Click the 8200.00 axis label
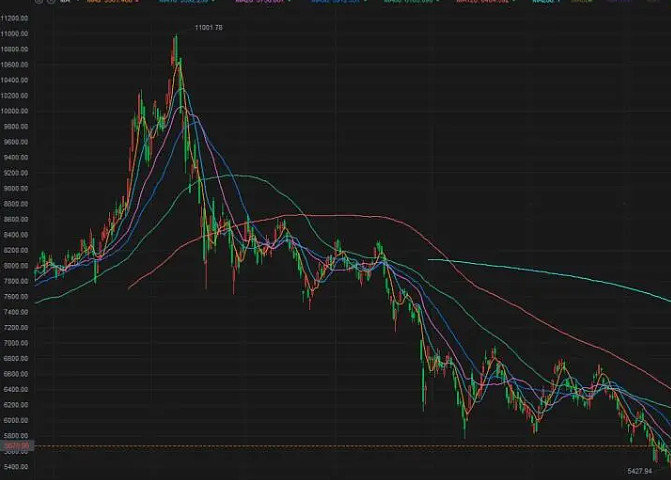 pyautogui.click(x=16, y=250)
